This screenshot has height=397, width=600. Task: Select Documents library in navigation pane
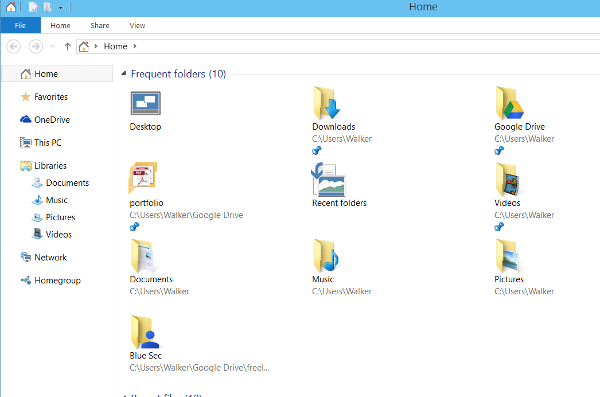67,183
